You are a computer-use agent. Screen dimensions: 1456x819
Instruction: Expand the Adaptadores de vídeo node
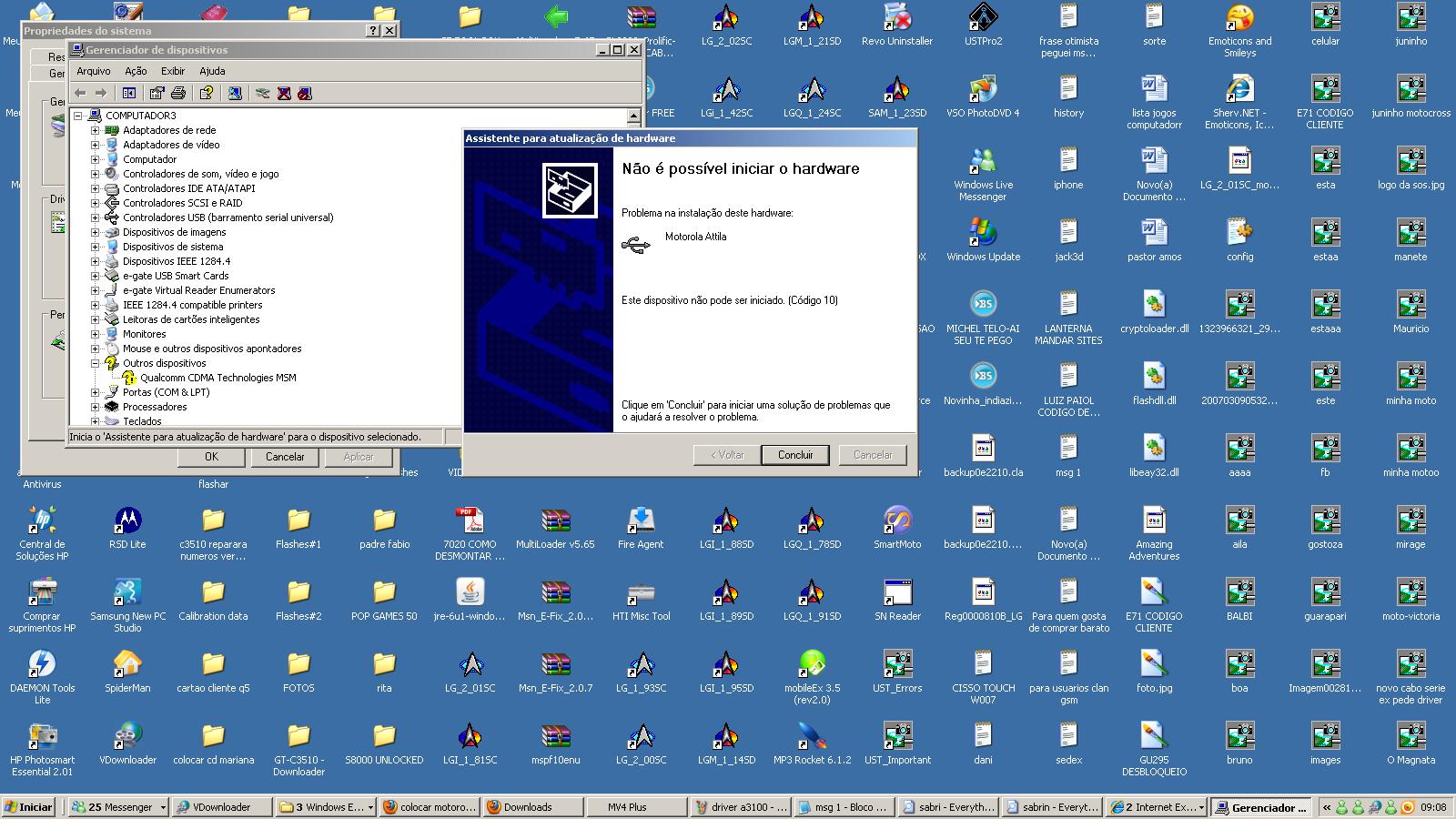click(95, 145)
